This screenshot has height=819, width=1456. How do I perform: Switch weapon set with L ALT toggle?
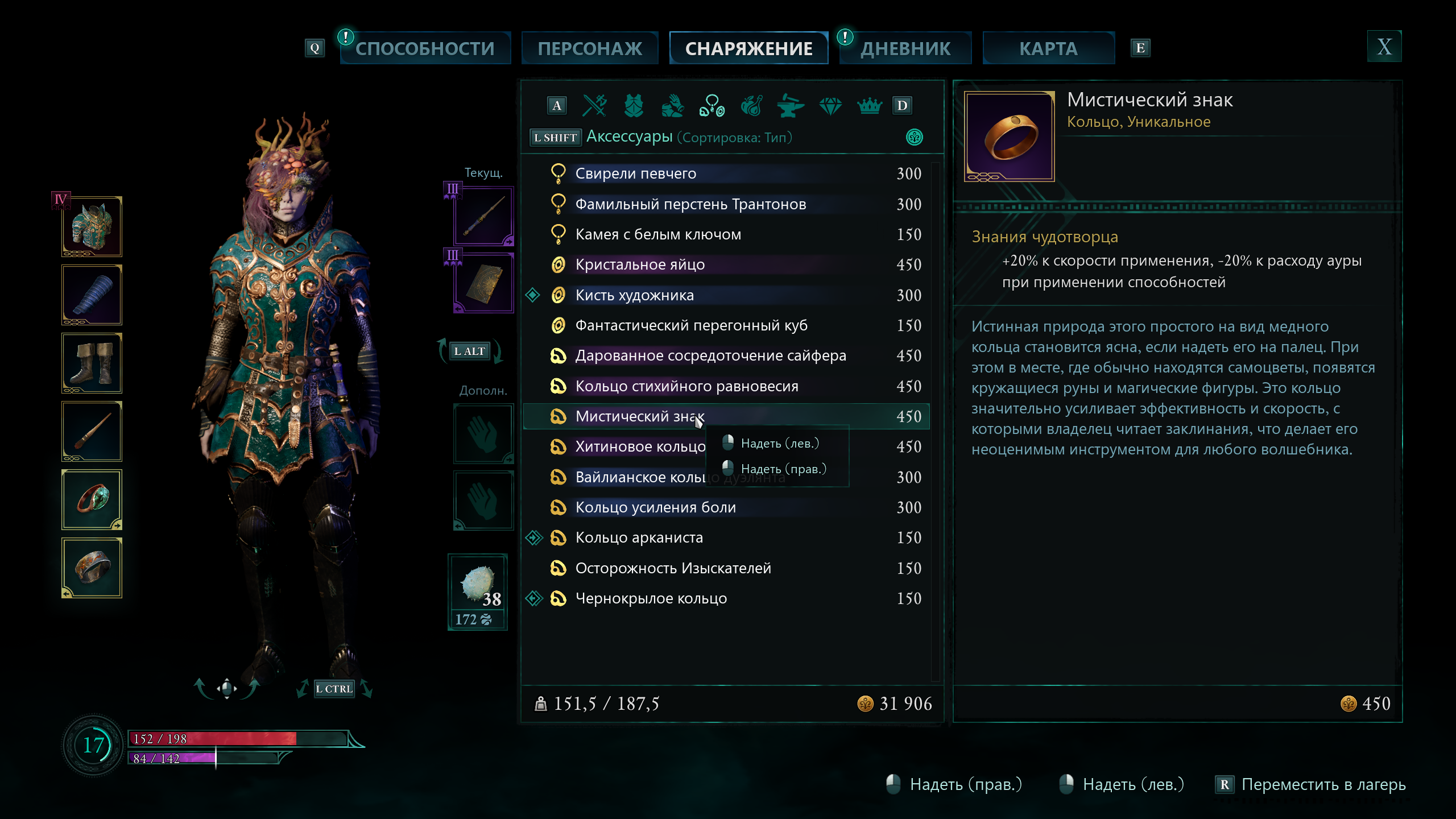pos(469,351)
